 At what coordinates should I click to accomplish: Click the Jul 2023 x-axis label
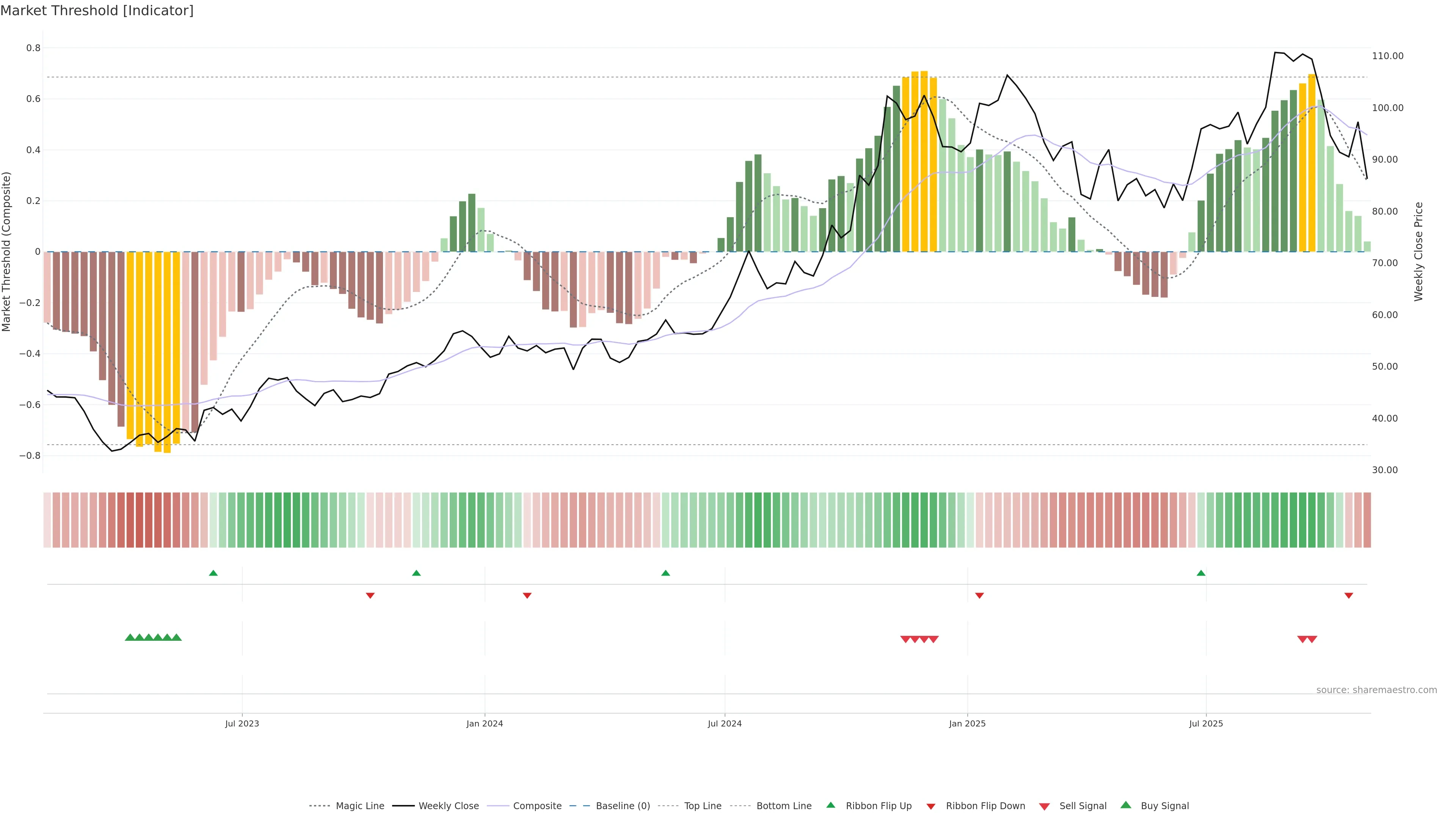[242, 723]
